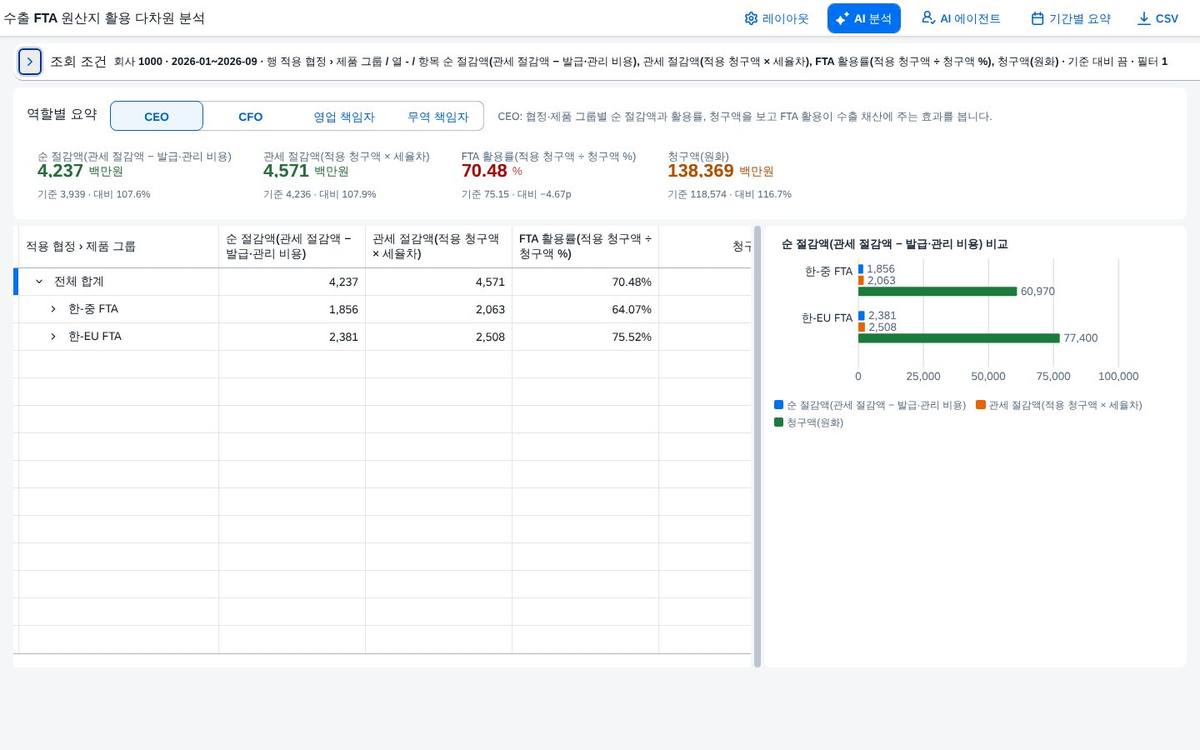Click the 한-중 FTA green bar 60,970
Screen dimensions: 1200x750
coord(937,291)
